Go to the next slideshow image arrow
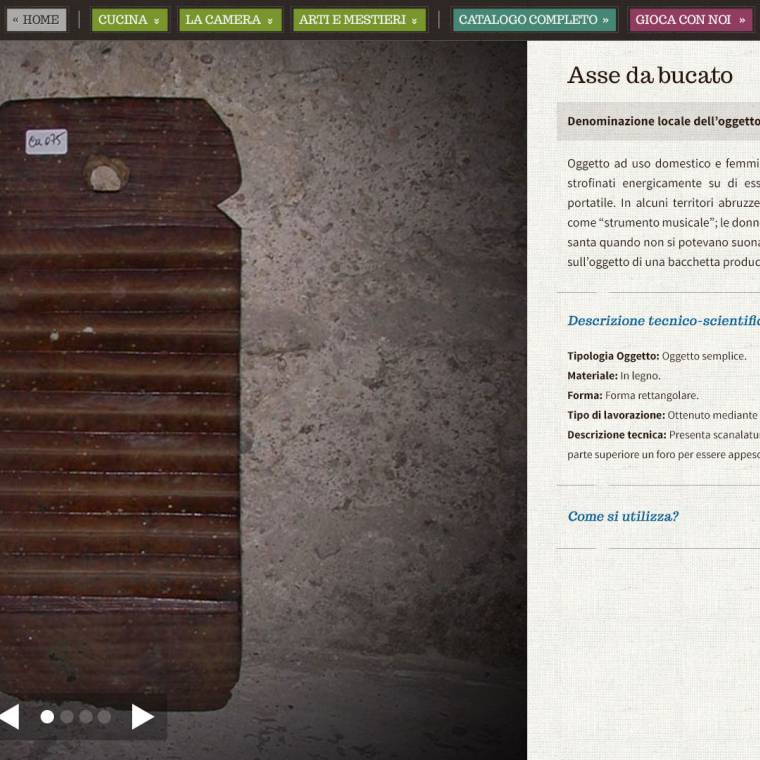Screen dimensions: 760x760 click(x=142, y=716)
